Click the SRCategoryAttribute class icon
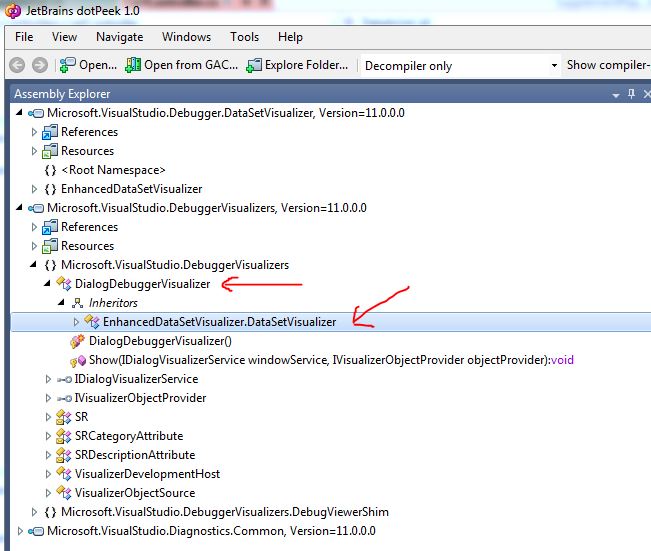 tap(64, 436)
